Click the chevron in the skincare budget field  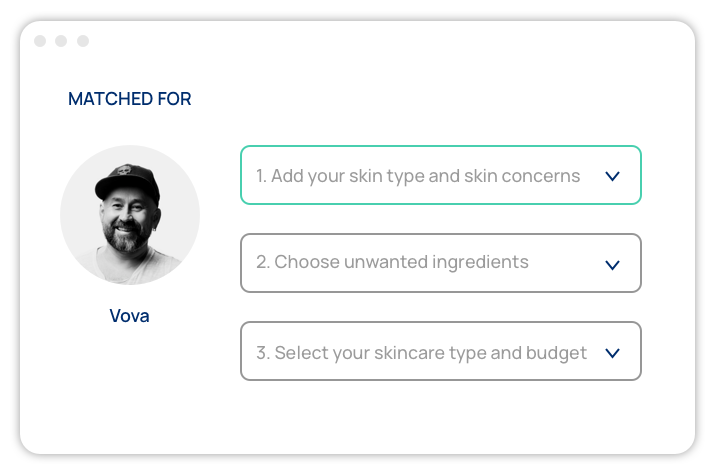(x=613, y=352)
